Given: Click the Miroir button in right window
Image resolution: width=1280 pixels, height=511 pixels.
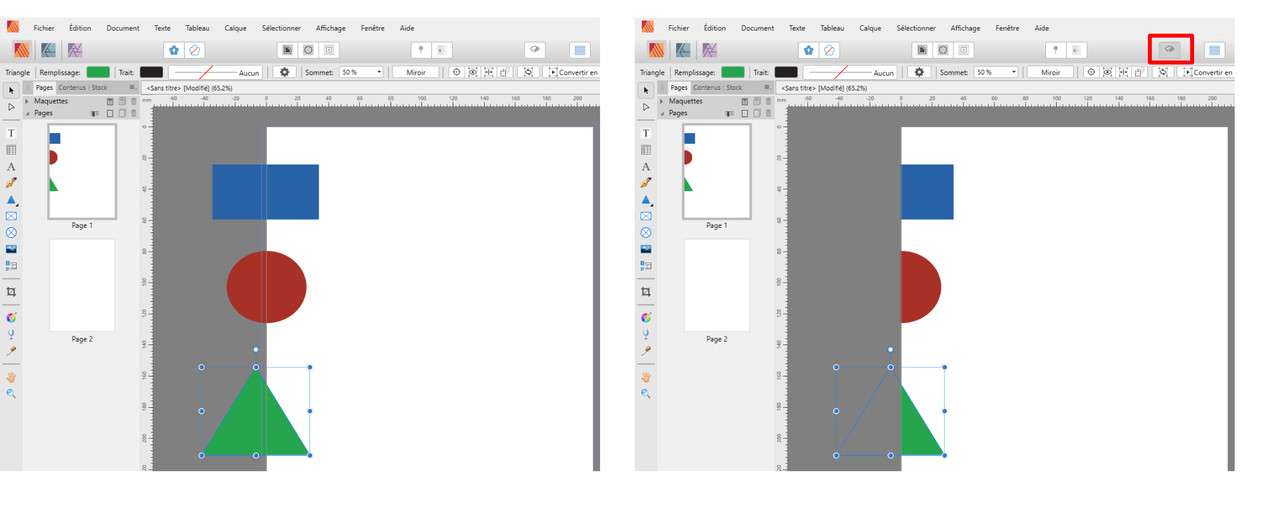Looking at the screenshot, I should pyautogui.click(x=1050, y=72).
